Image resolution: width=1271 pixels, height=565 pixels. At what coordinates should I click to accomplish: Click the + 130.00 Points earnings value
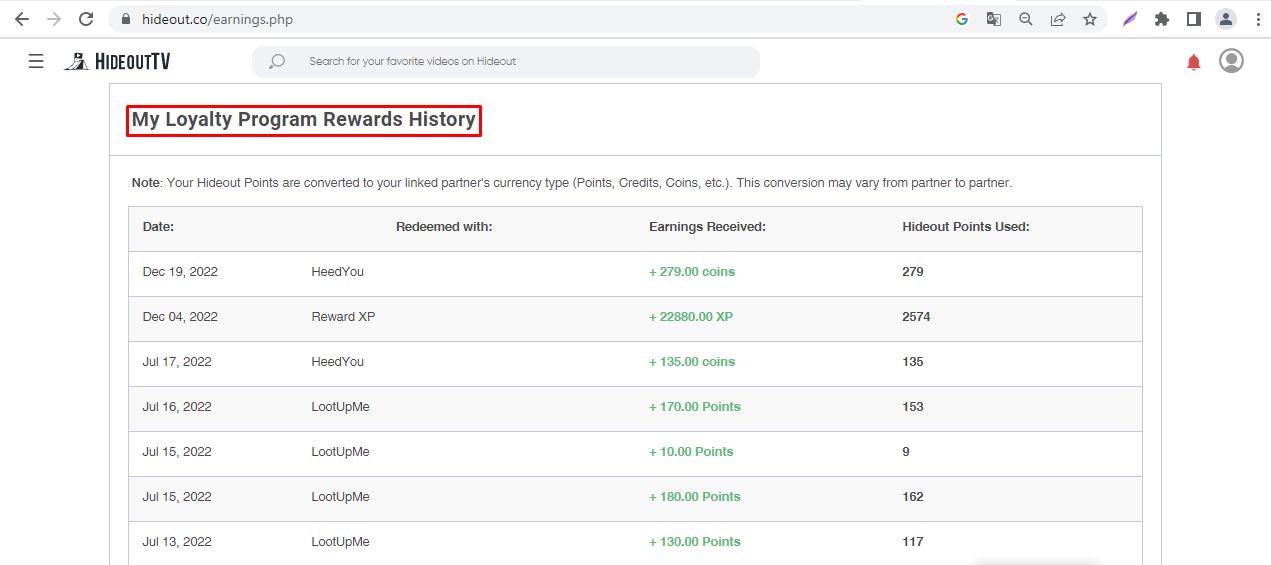pyautogui.click(x=695, y=542)
